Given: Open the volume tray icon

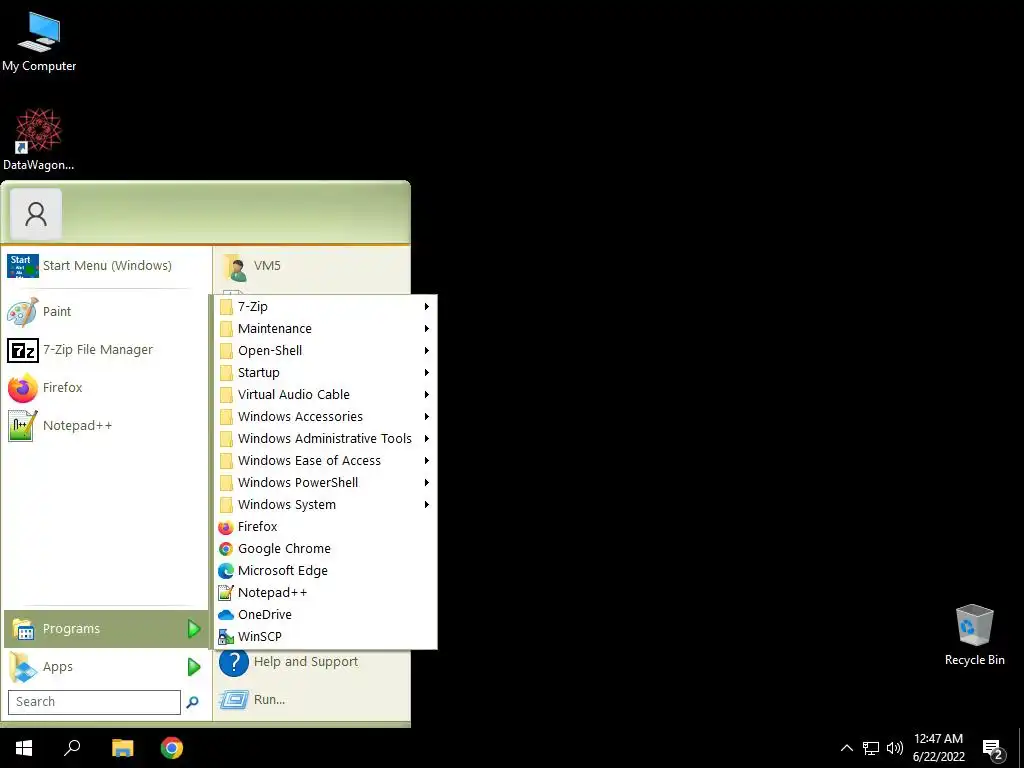Looking at the screenshot, I should click(x=895, y=748).
